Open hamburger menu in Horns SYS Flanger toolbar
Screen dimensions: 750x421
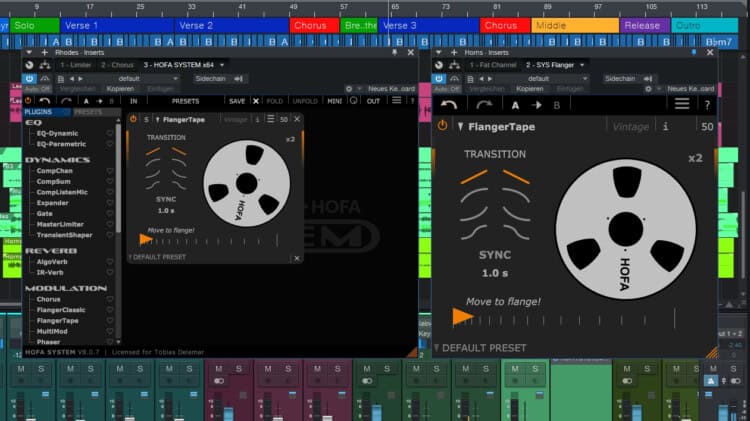click(682, 103)
